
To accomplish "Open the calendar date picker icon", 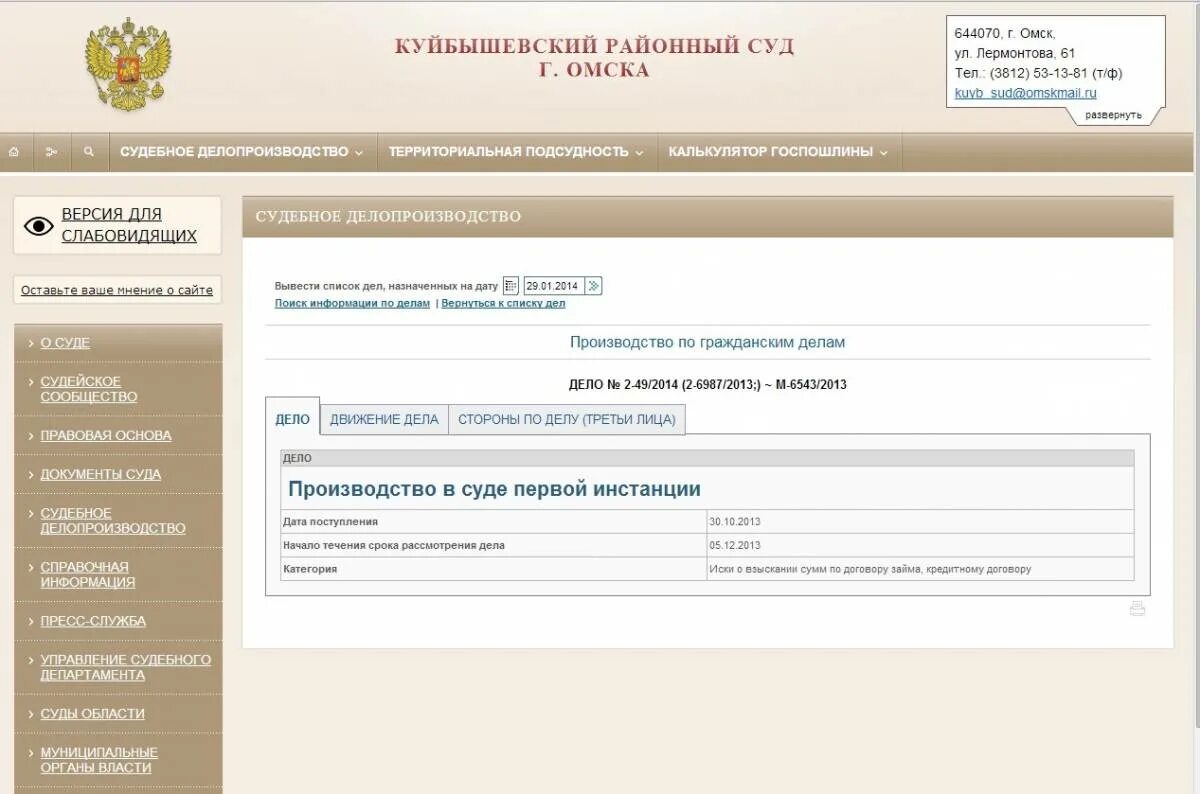I will [x=510, y=285].
